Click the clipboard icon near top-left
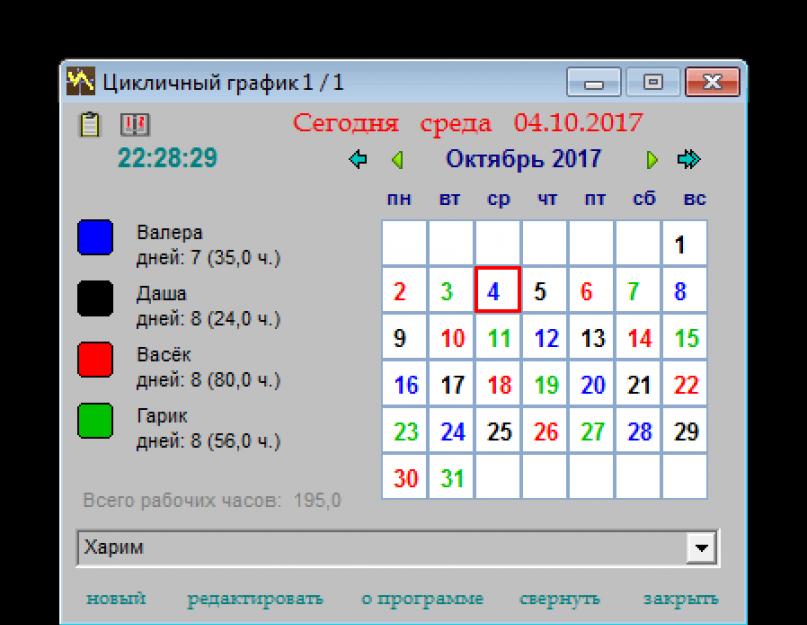Viewport: 807px width, 625px height. tap(90, 125)
